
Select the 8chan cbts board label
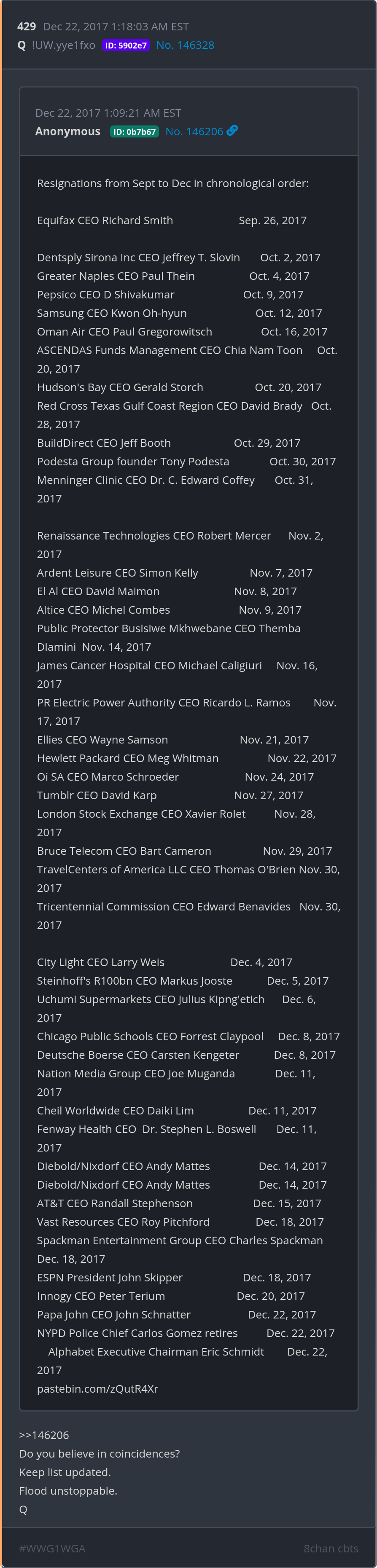click(x=331, y=1549)
